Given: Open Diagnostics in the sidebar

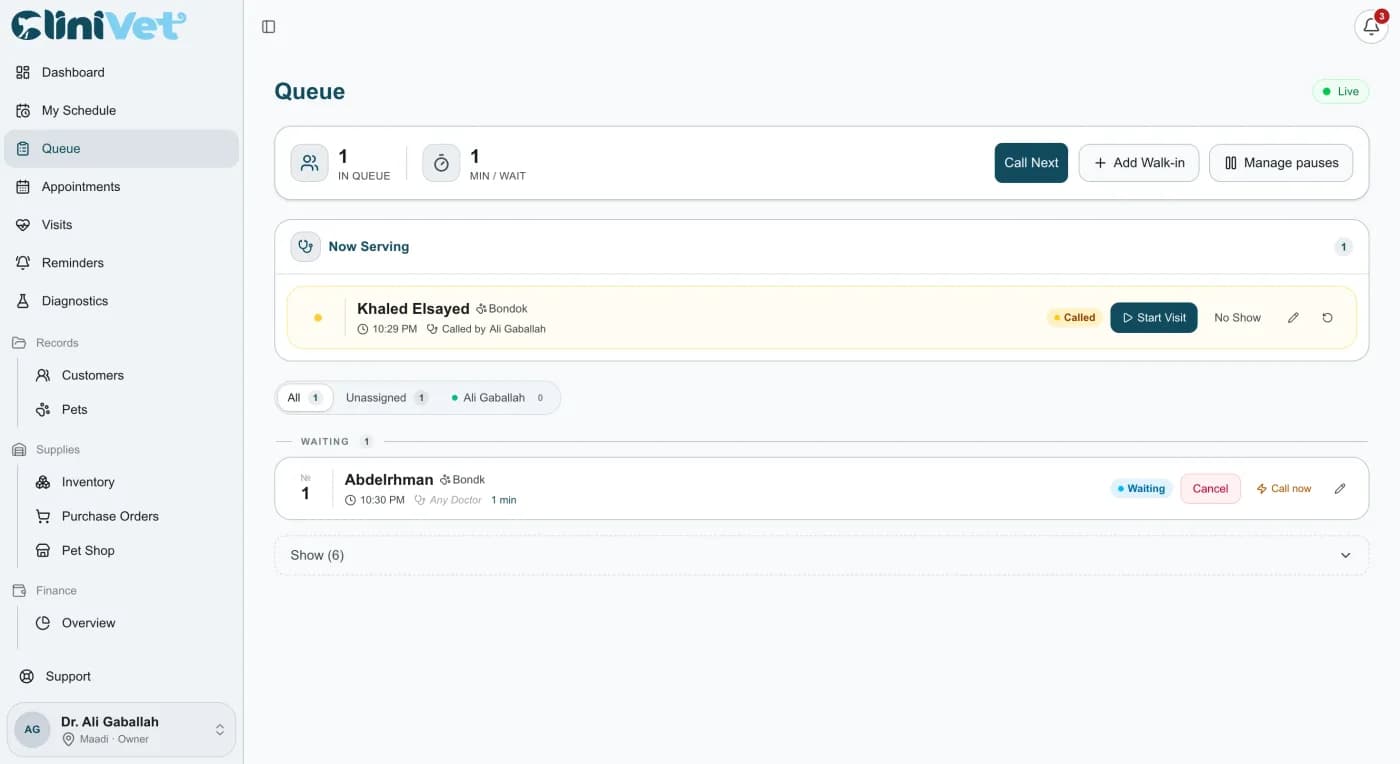Looking at the screenshot, I should [x=121, y=301].
